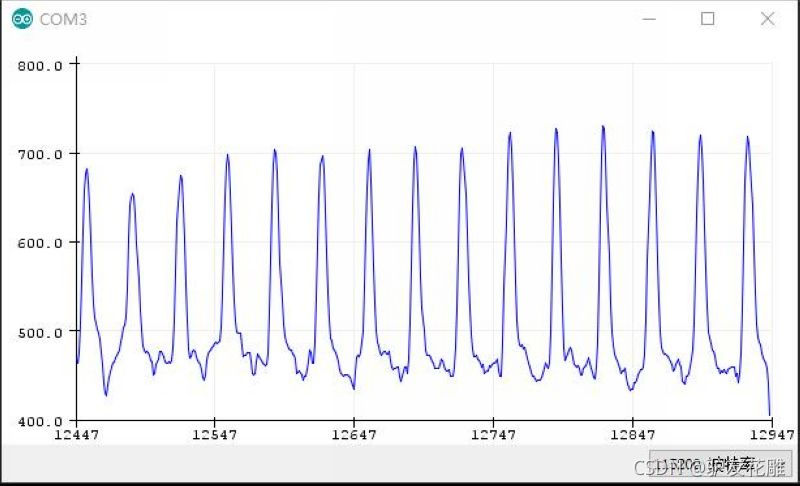Viewport: 800px width, 486px height.
Task: Click the Arduino logo icon in title bar
Action: click(22, 19)
